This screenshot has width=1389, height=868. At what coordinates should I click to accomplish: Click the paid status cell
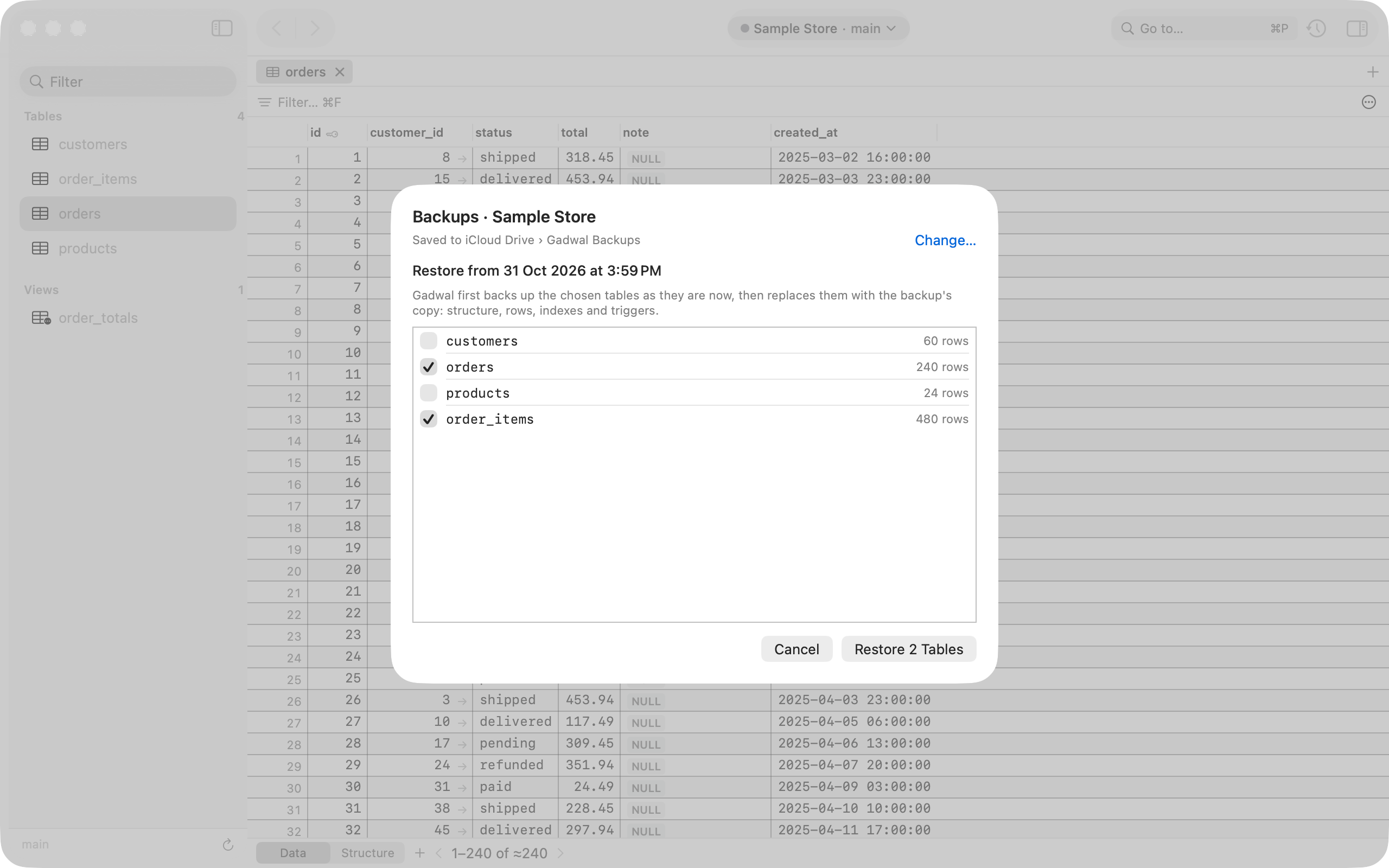(x=515, y=787)
